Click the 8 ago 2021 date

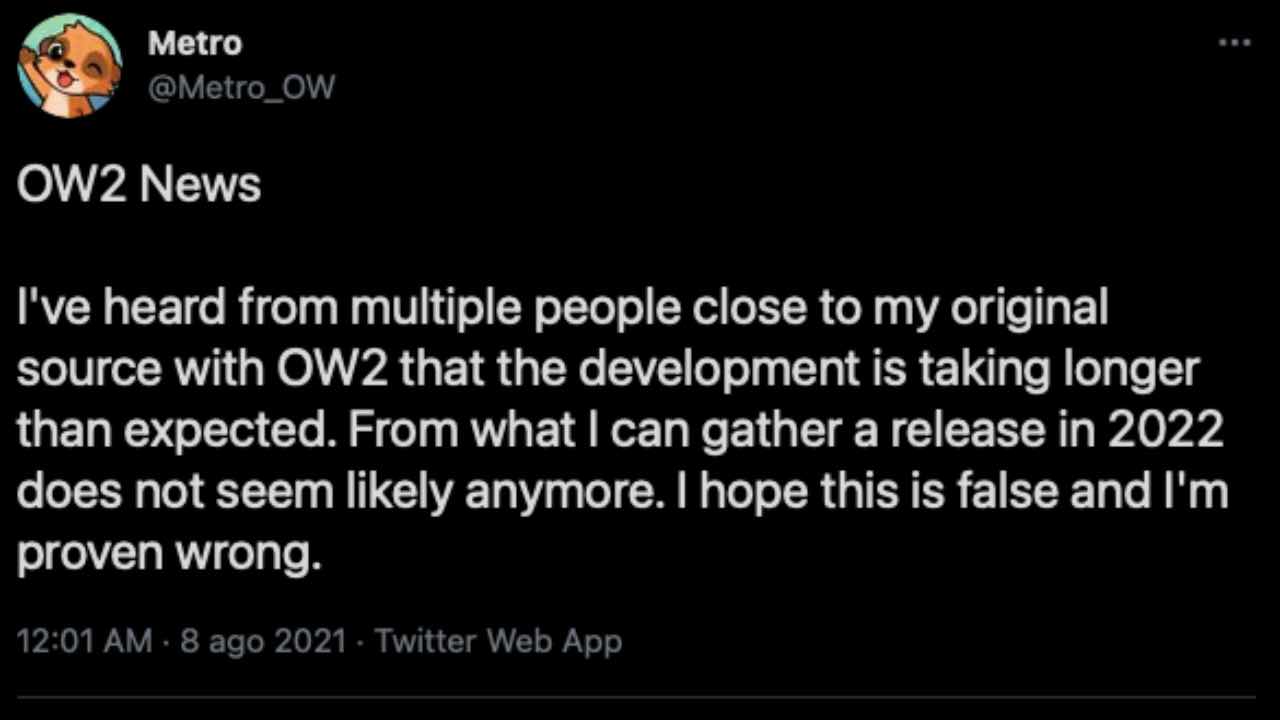pyautogui.click(x=263, y=640)
